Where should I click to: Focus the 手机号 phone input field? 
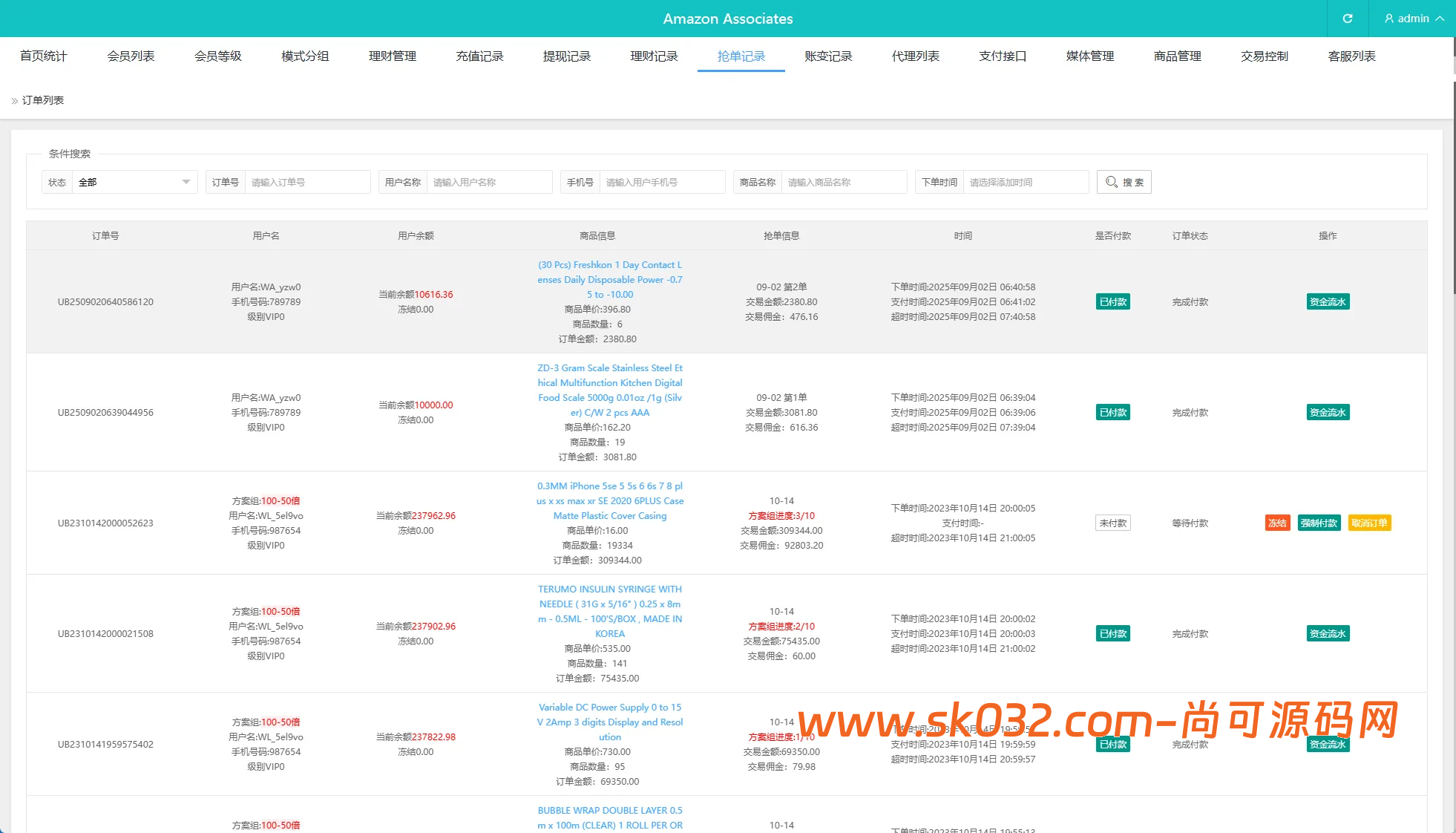point(661,182)
